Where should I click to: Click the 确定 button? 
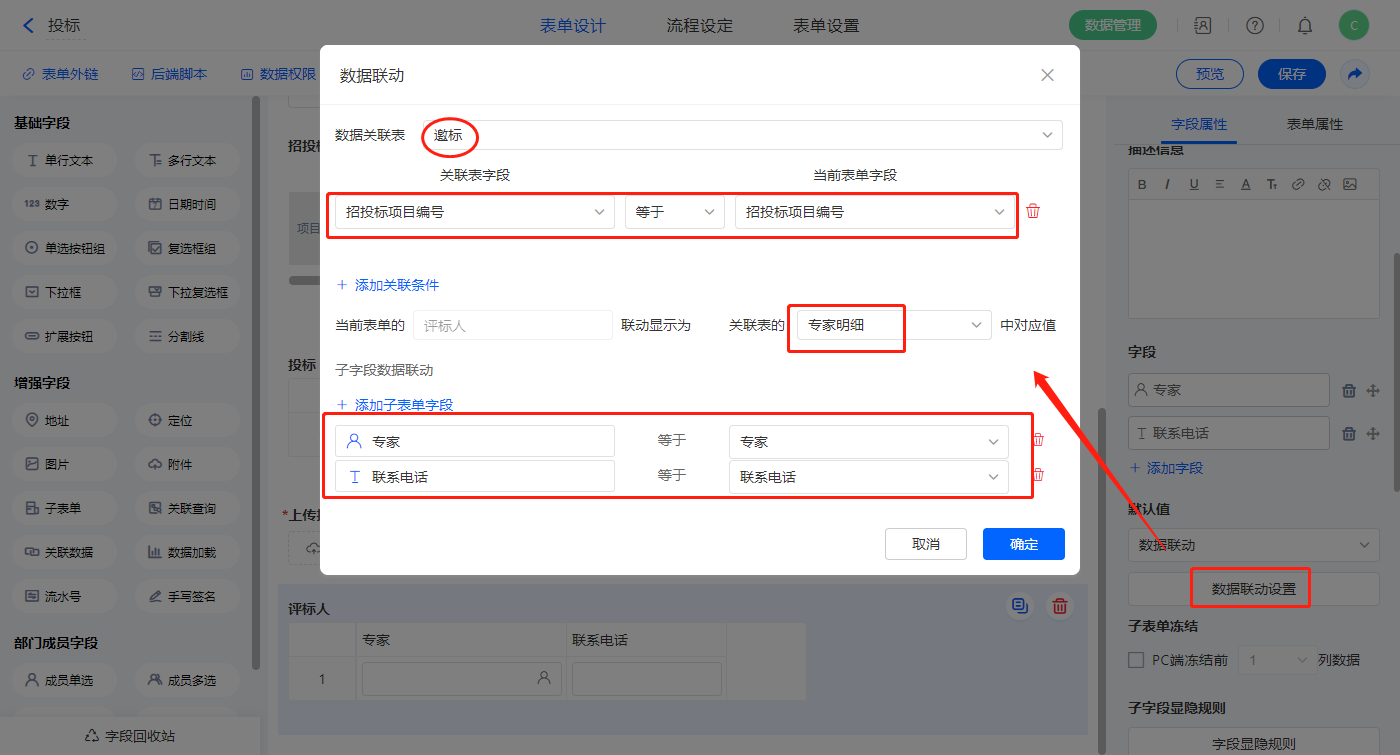tap(1023, 544)
